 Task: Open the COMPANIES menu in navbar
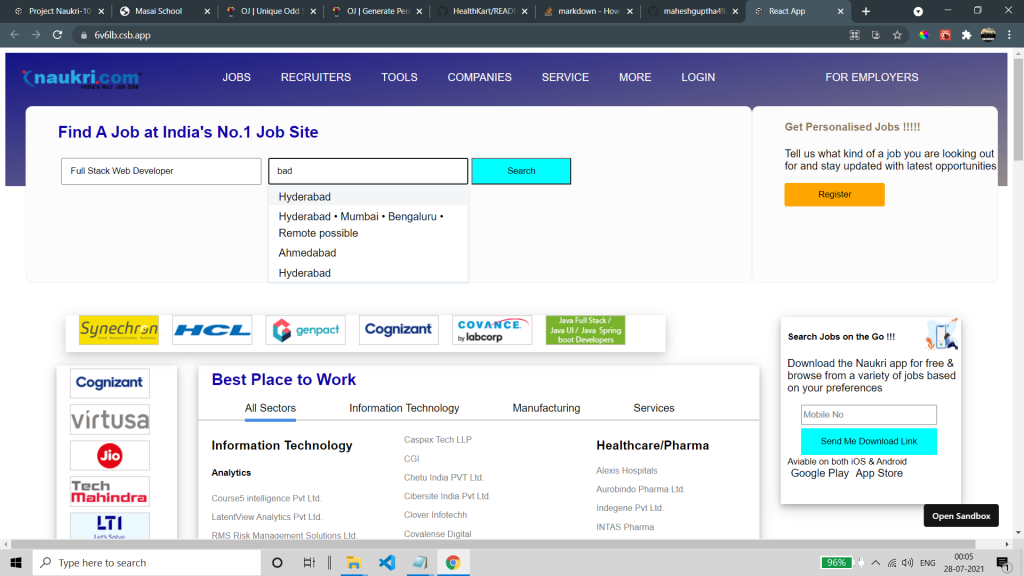click(x=479, y=77)
